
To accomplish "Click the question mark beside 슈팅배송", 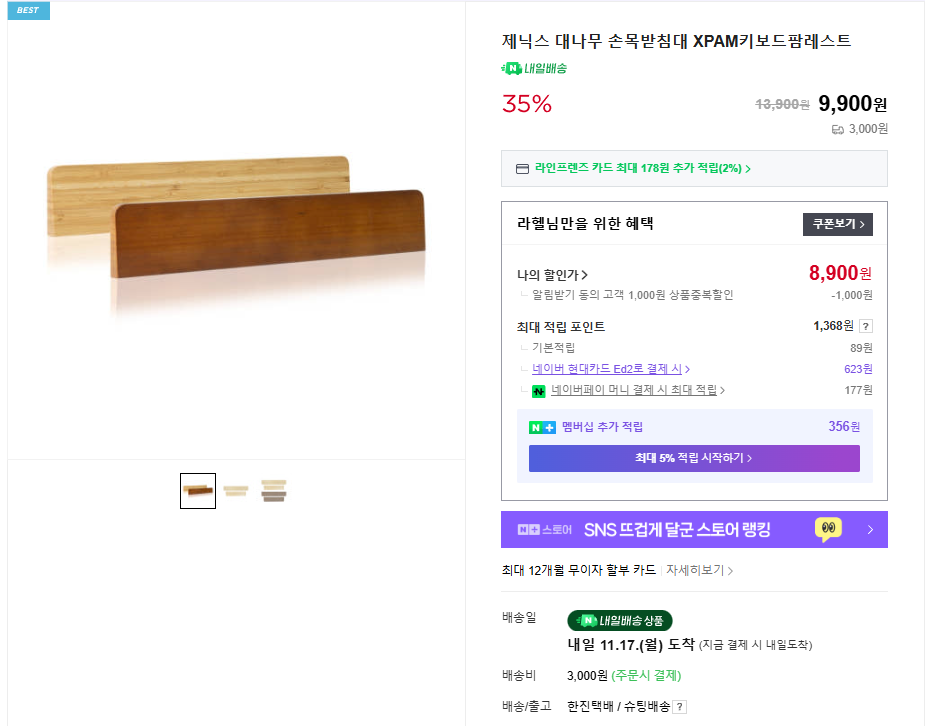I will [680, 707].
